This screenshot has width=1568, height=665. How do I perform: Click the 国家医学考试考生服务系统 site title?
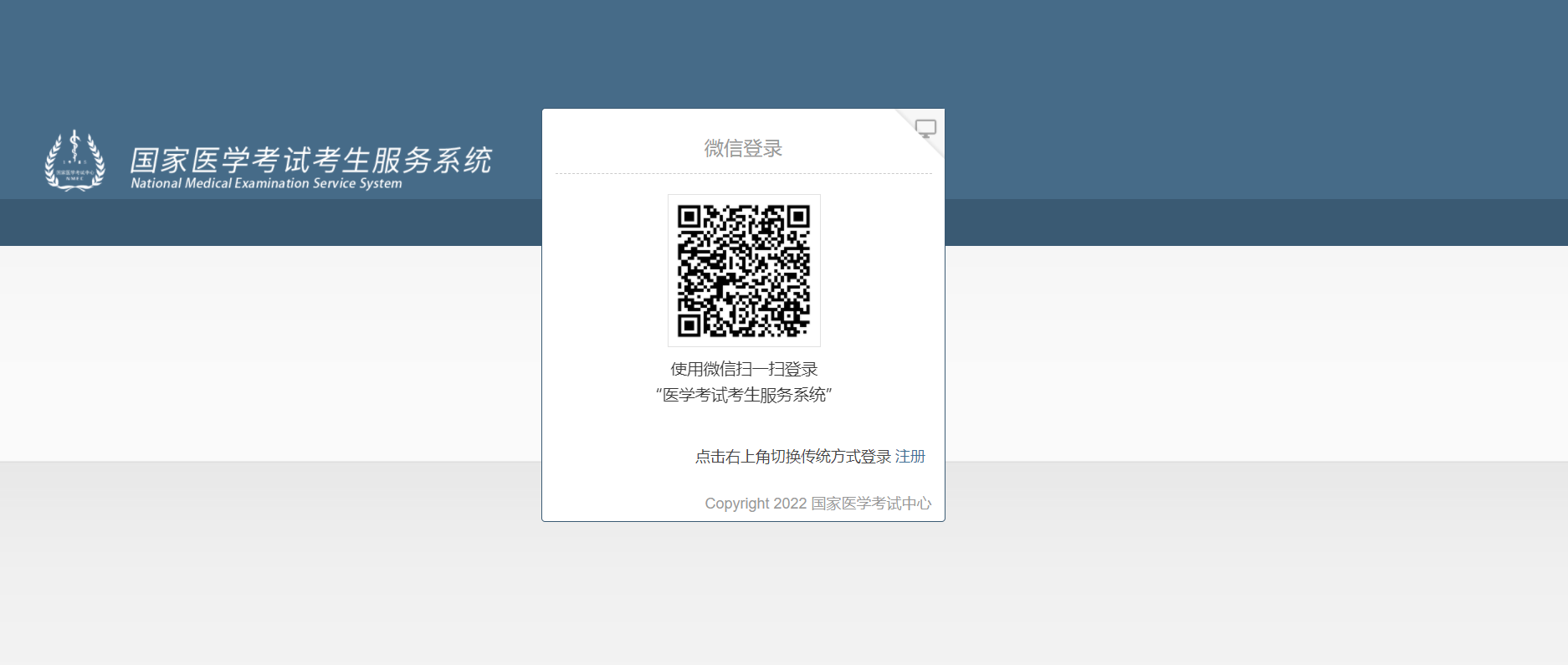click(x=310, y=160)
